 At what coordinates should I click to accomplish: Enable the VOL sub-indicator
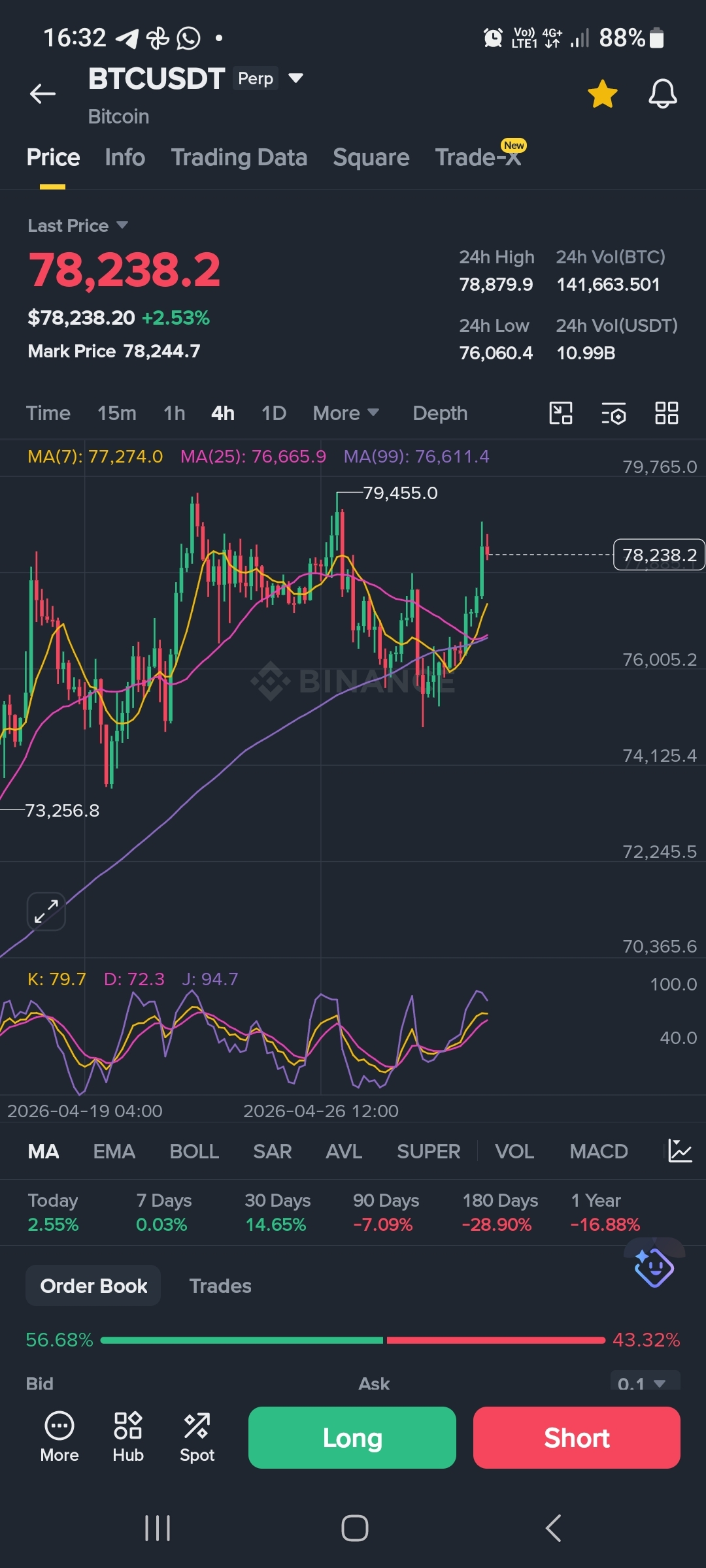pos(514,1151)
